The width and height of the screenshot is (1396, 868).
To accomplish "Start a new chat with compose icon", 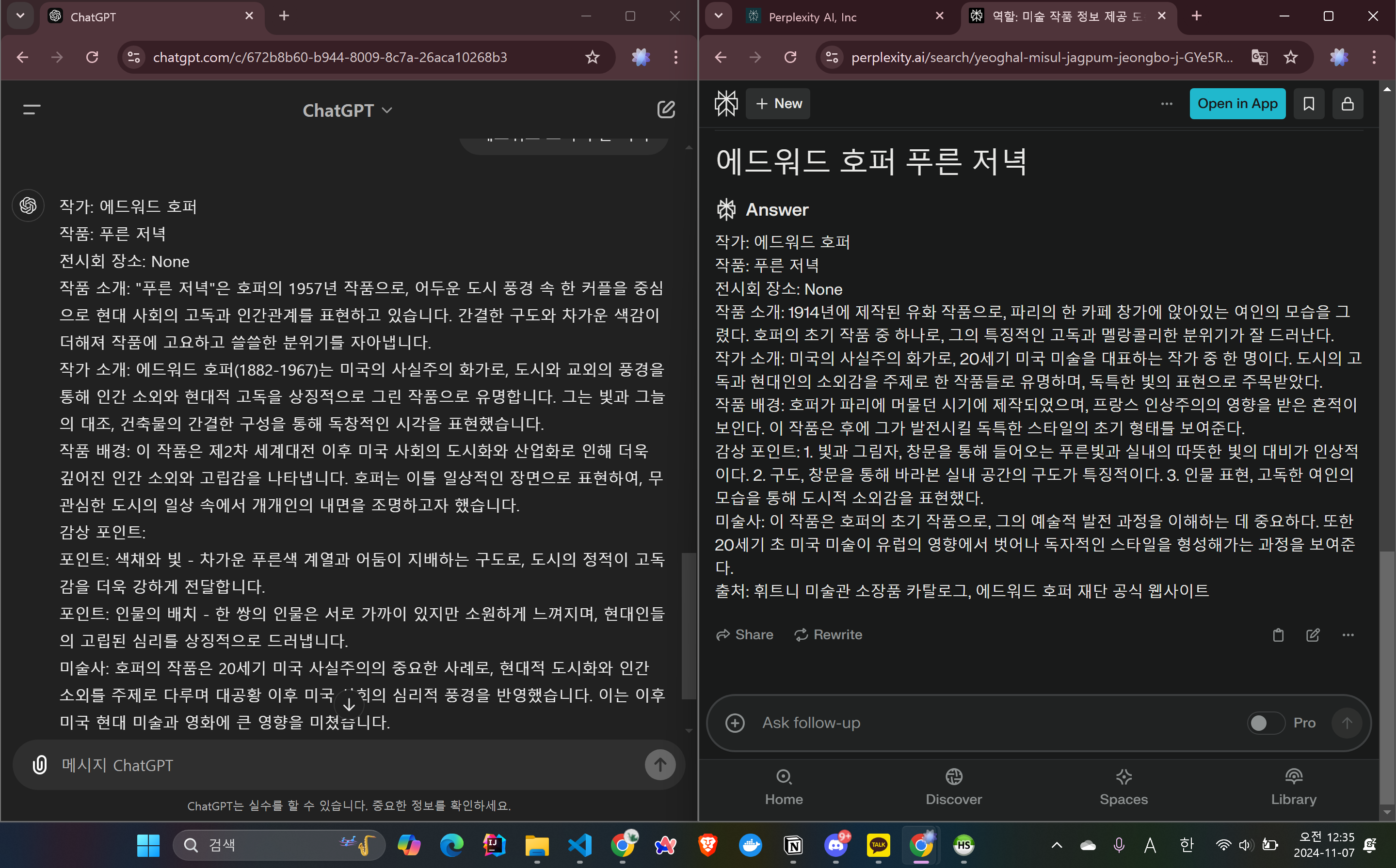I will click(666, 109).
